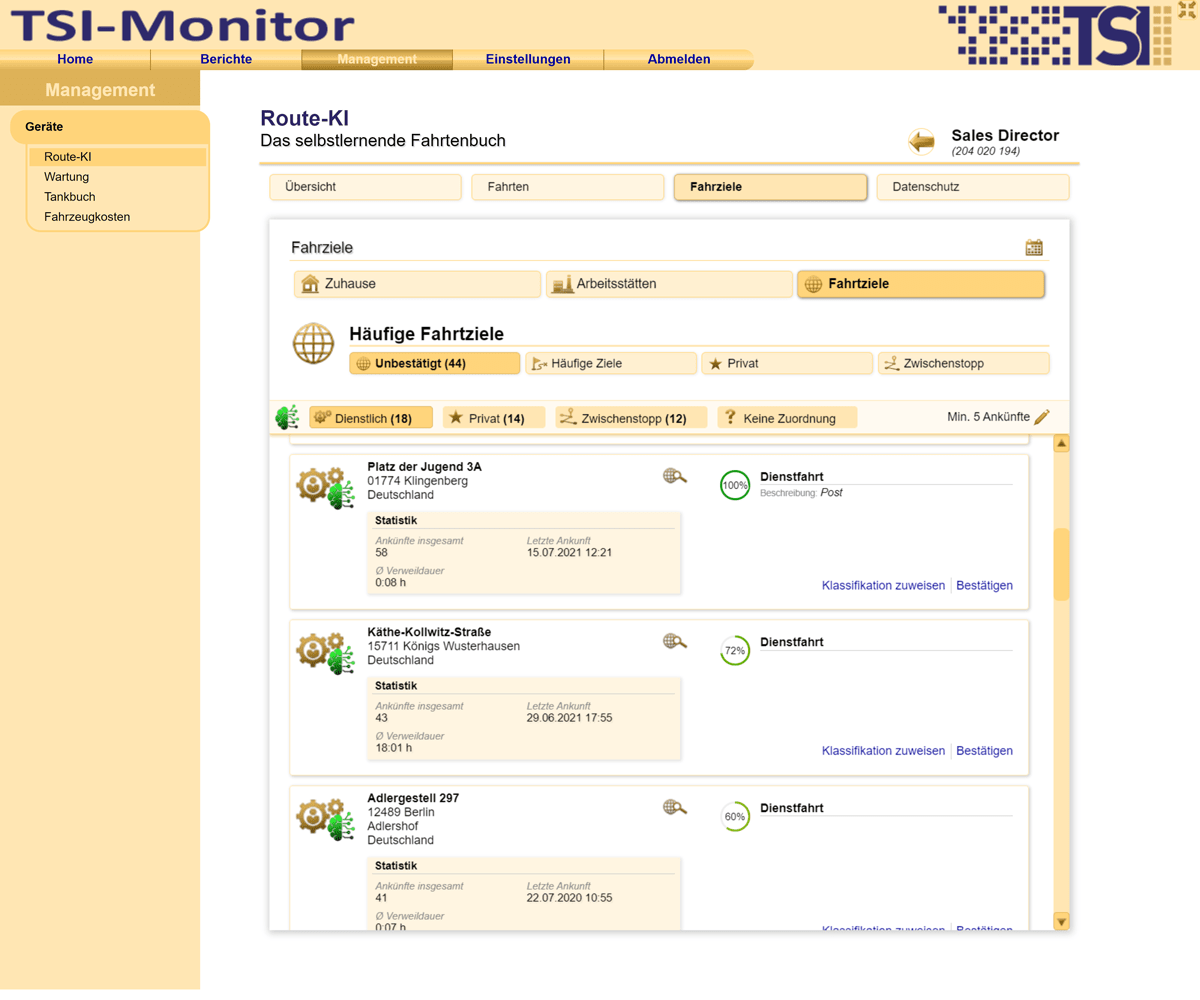The width and height of the screenshot is (1200, 1000).
Task: Toggle the Privat (14) filter
Action: pyautogui.click(x=494, y=418)
